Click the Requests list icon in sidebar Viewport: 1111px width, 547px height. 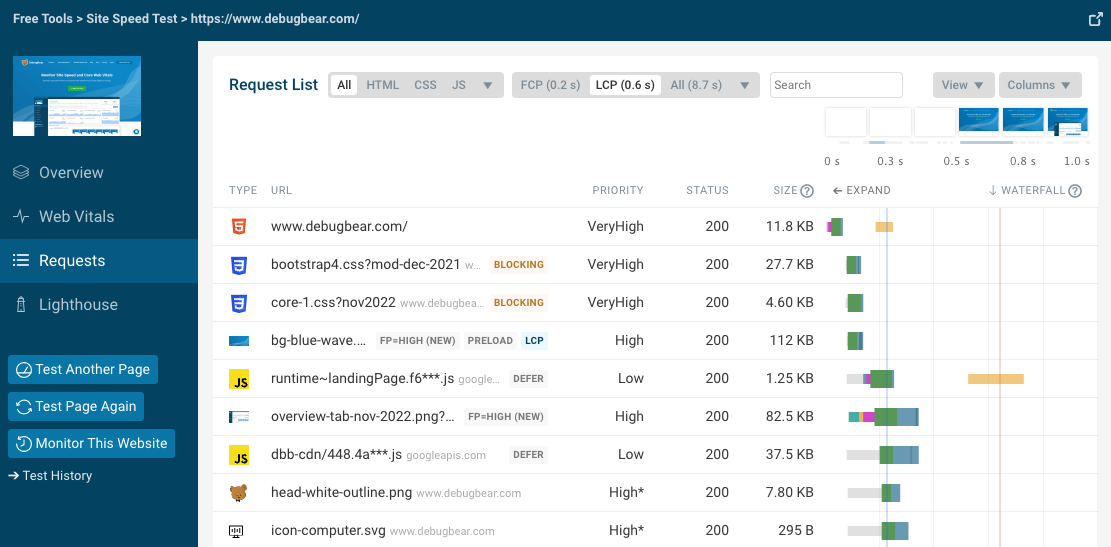point(21,261)
